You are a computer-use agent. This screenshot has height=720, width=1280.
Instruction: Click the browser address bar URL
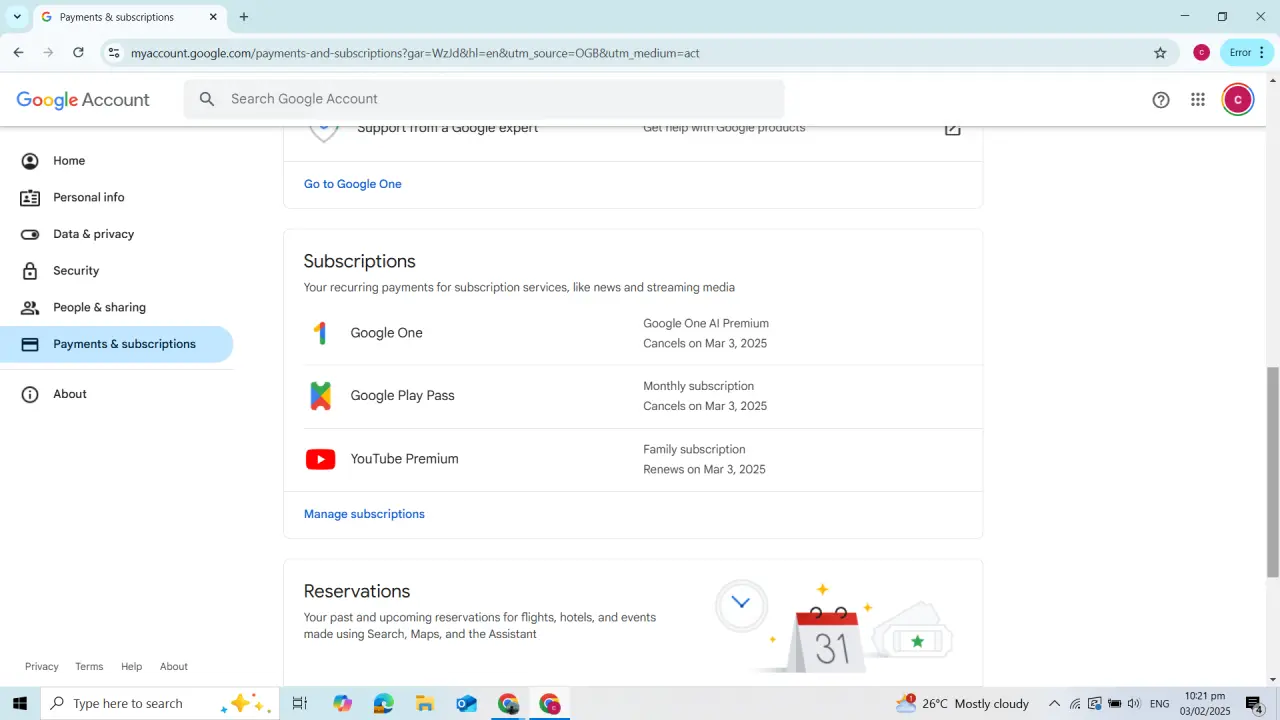415,53
